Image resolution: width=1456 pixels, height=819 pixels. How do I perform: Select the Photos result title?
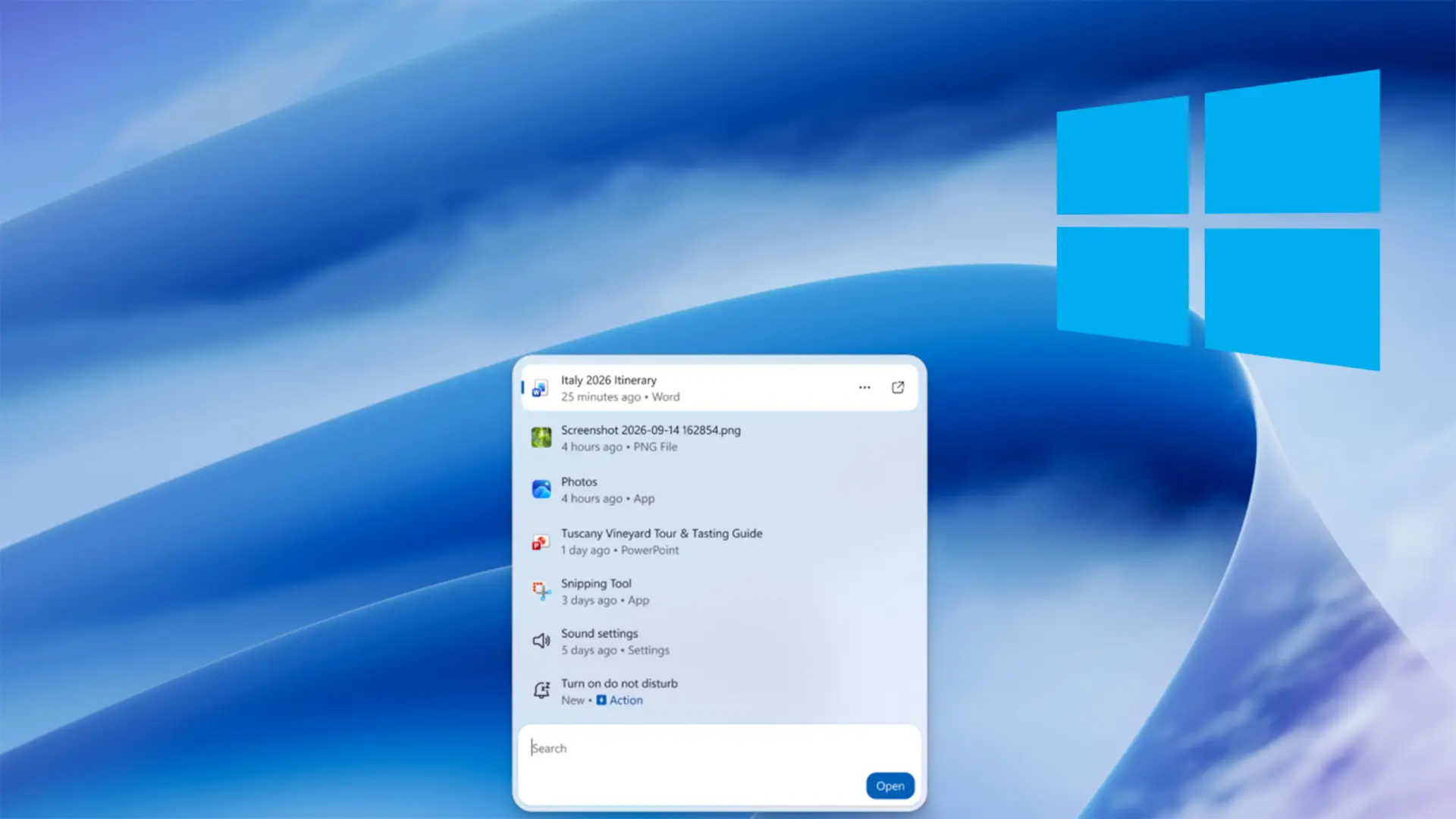[579, 482]
